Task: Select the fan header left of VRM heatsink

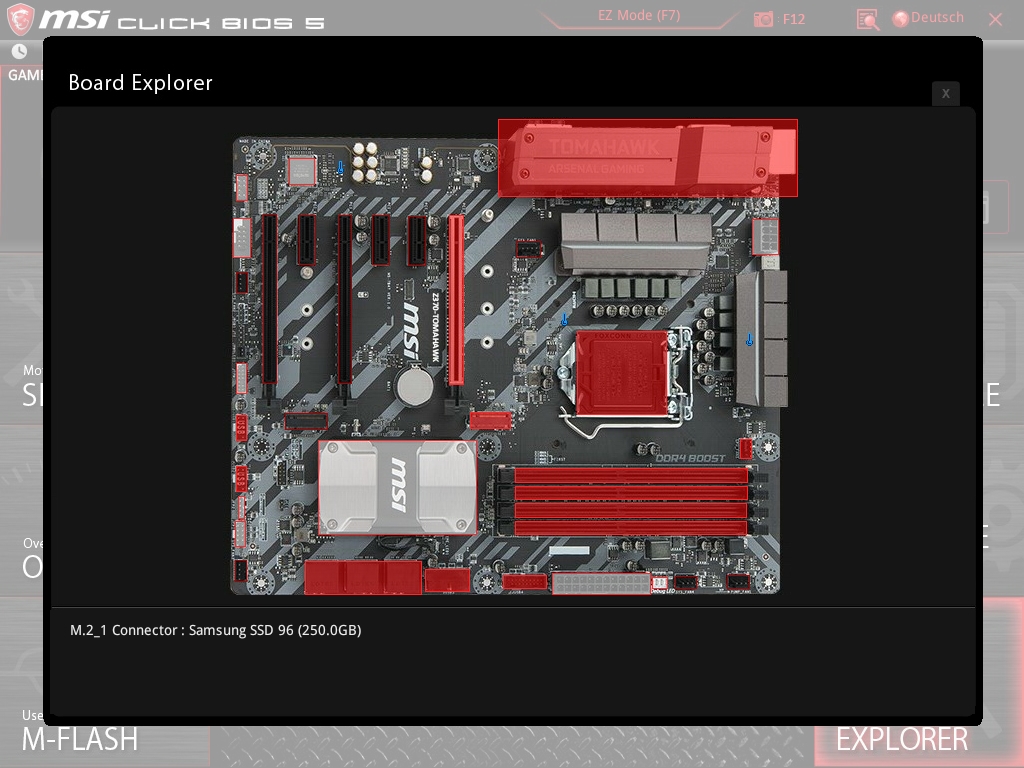Action: click(528, 248)
